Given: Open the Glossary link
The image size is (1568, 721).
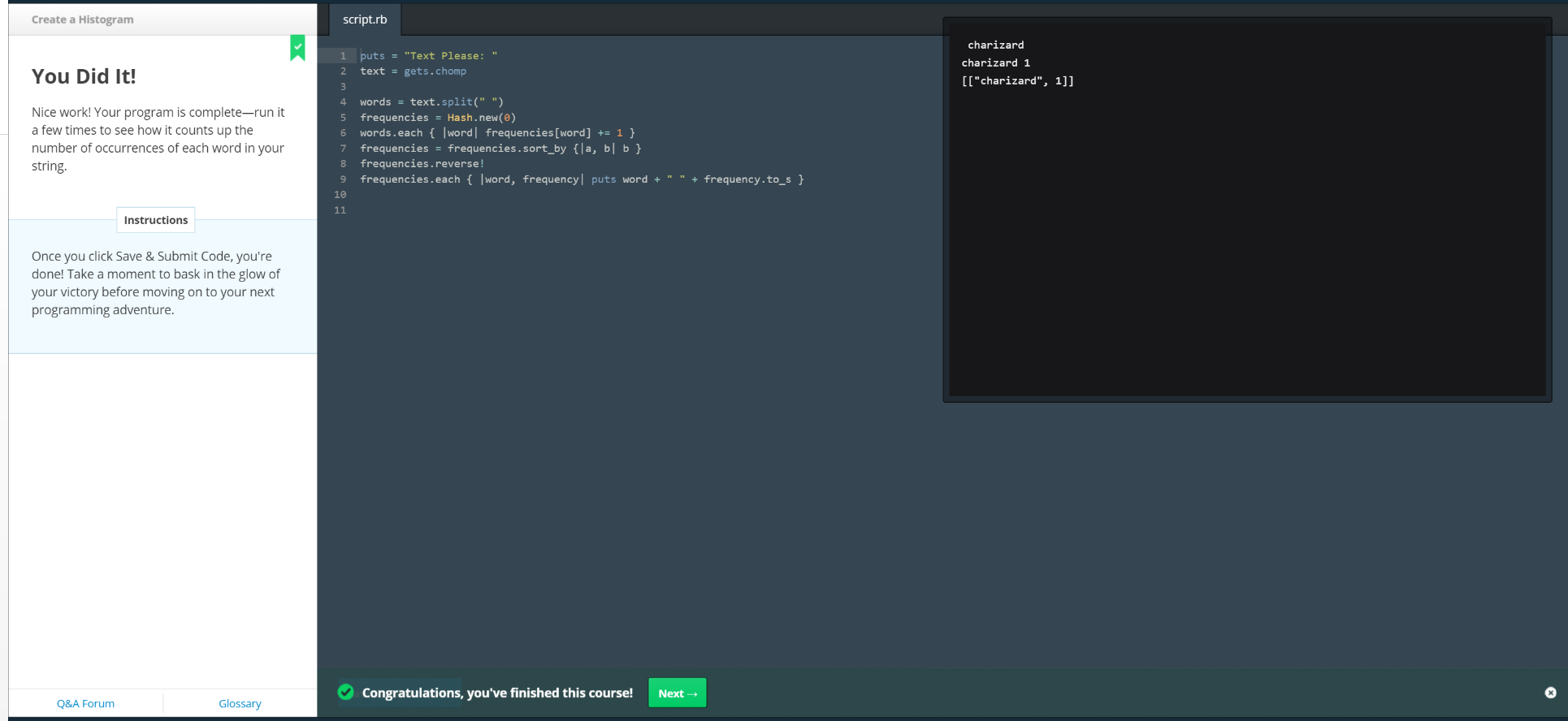Looking at the screenshot, I should point(240,704).
